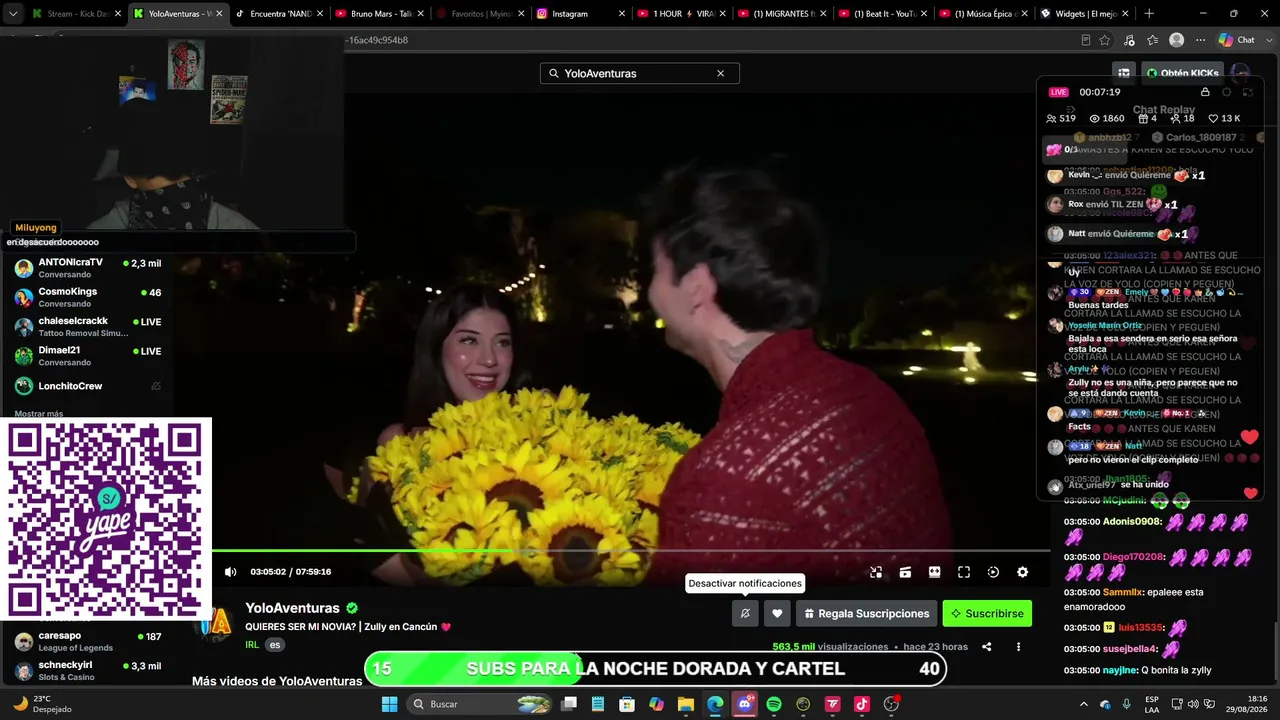Open Adonis0908 username in chat
Screen dimensions: 1280x720
[1132, 521]
